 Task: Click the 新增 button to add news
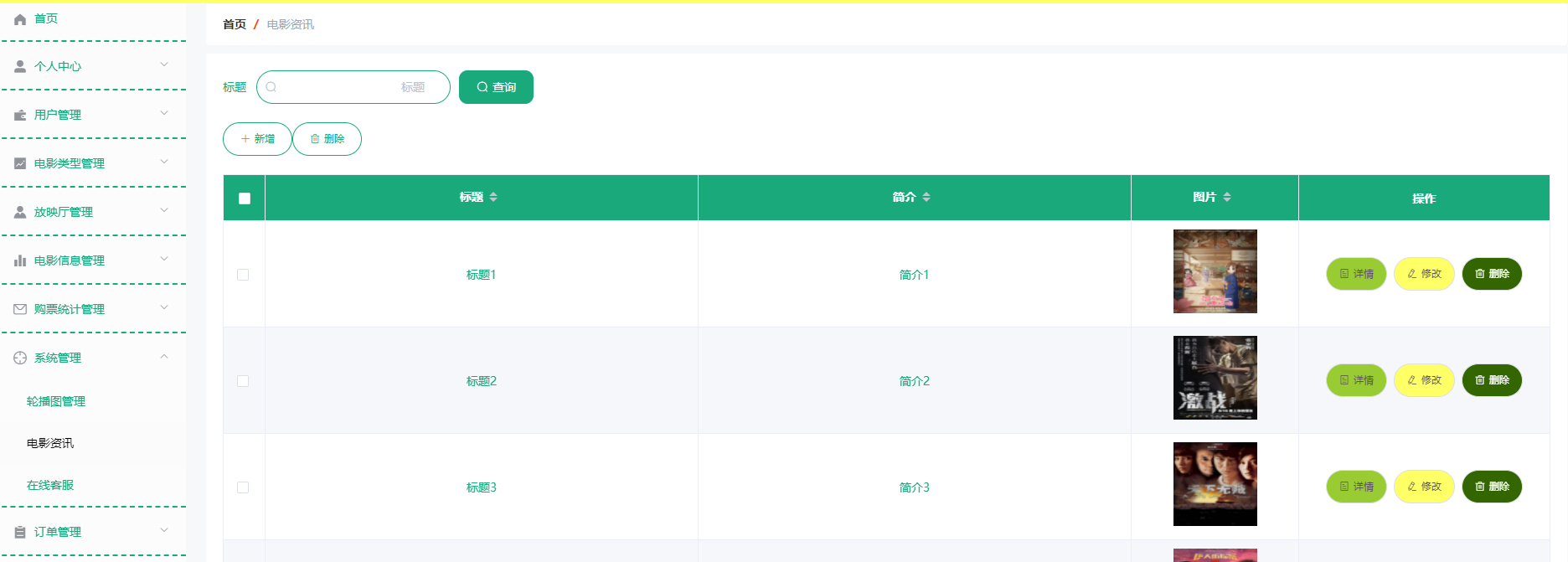tap(257, 138)
